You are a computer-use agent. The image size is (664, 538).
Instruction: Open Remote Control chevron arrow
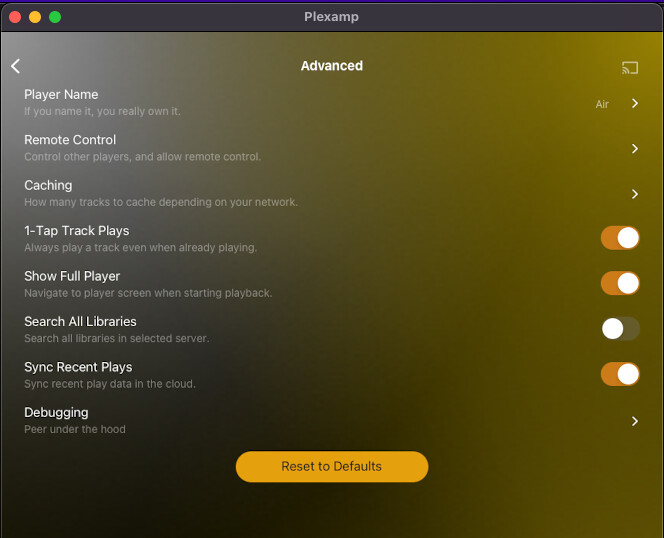(x=634, y=149)
